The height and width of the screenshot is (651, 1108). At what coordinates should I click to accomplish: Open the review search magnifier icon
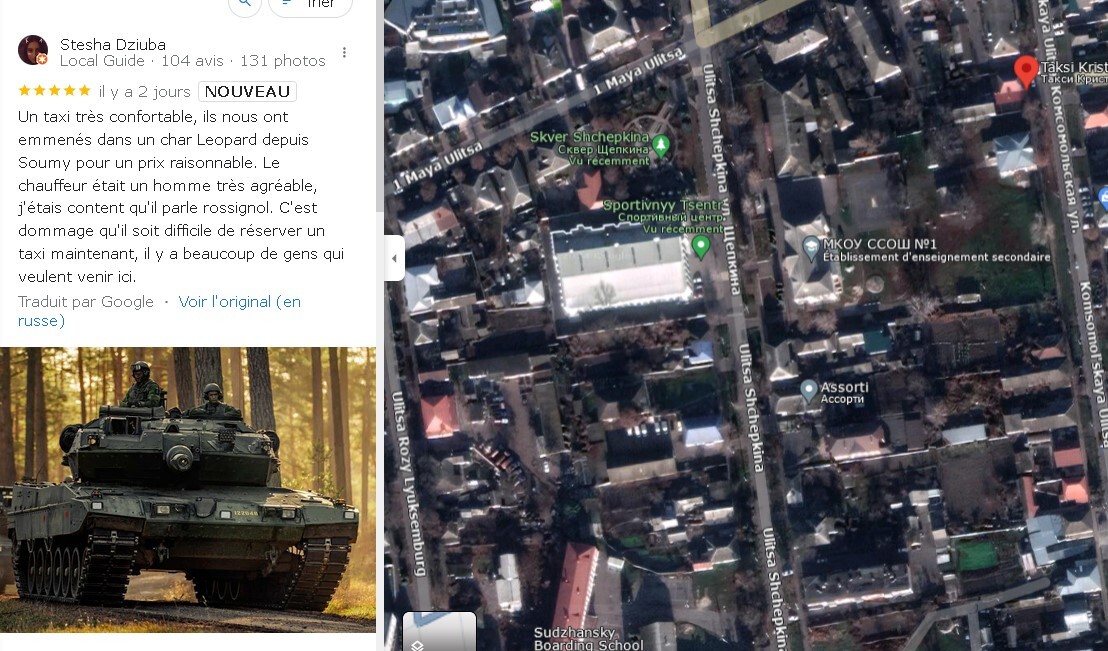pos(244,4)
